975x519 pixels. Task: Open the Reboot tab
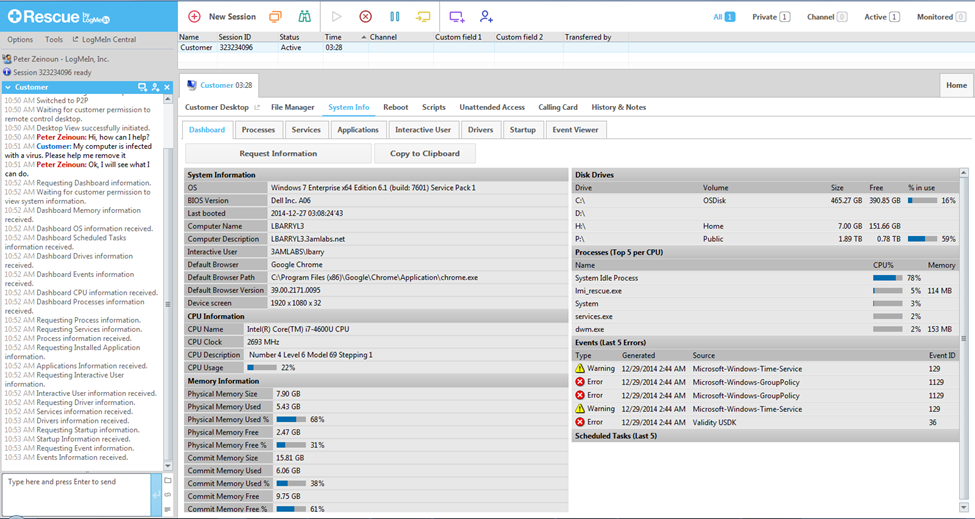click(395, 107)
